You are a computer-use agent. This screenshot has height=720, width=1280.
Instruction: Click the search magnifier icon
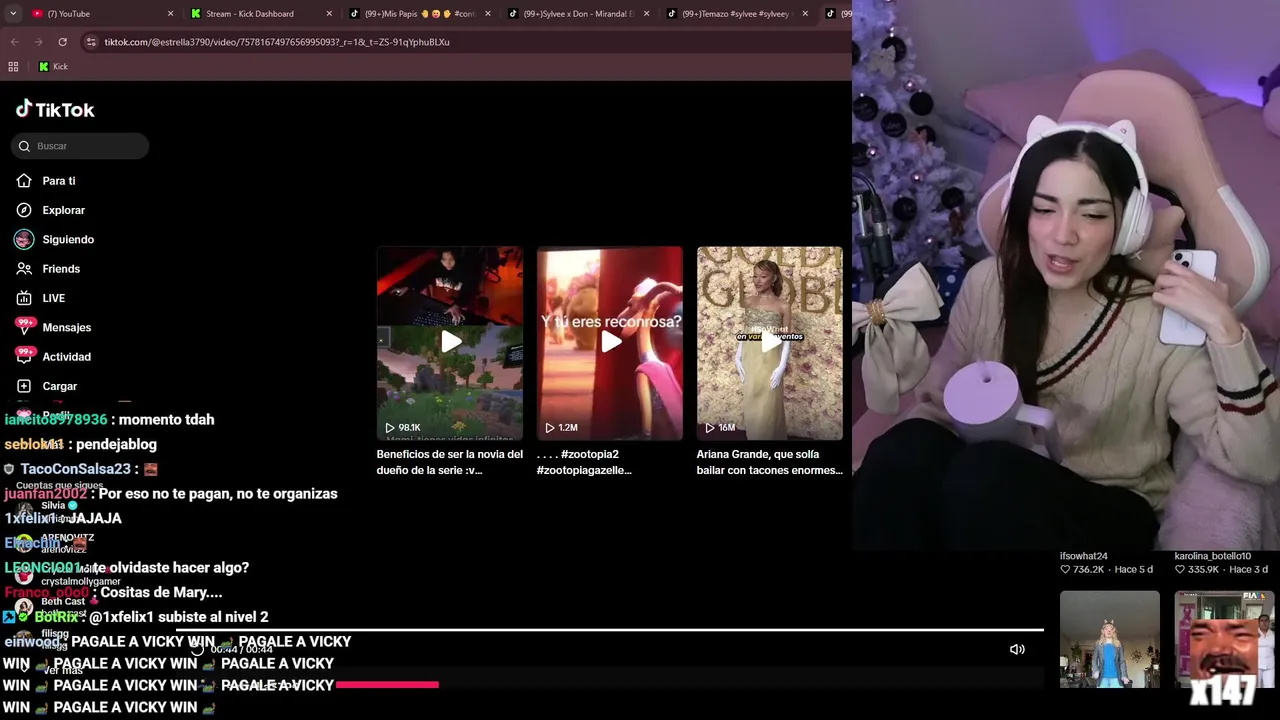pos(24,146)
